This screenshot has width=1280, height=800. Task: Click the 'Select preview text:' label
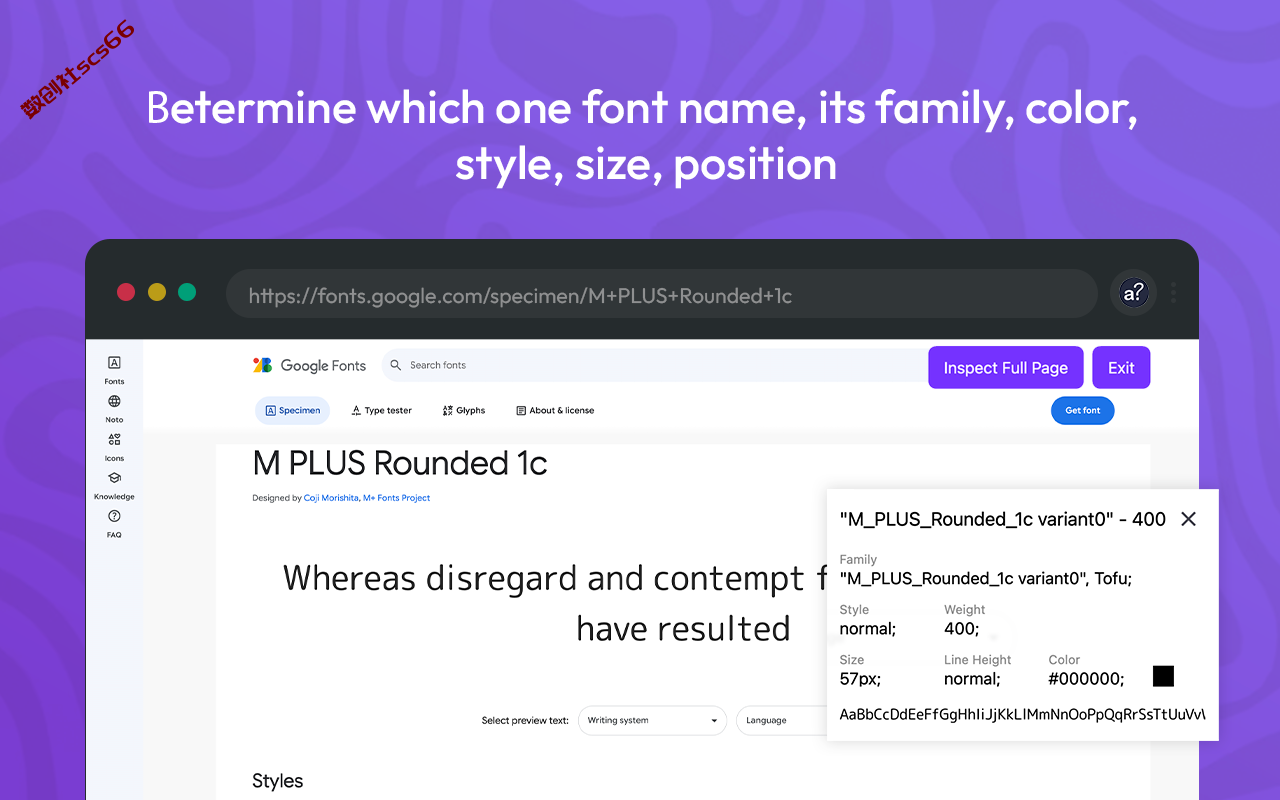(x=525, y=720)
